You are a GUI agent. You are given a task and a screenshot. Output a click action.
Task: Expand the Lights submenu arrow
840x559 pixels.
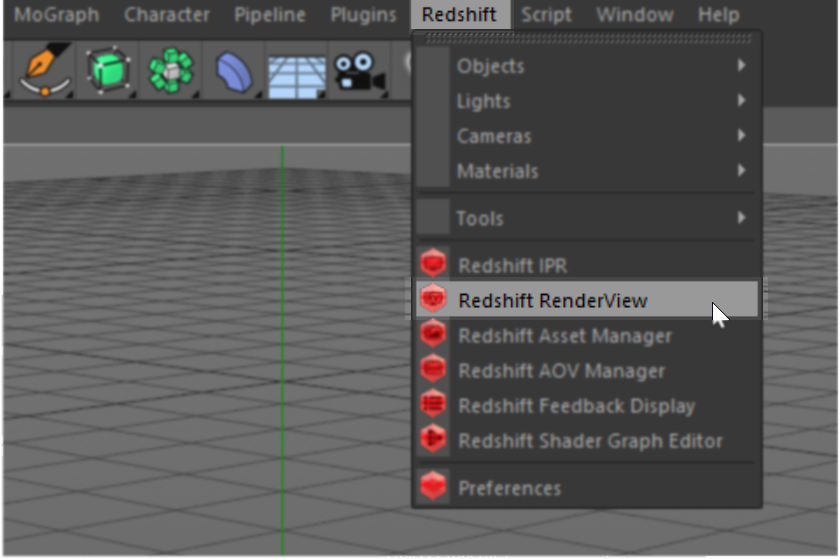[x=741, y=100]
